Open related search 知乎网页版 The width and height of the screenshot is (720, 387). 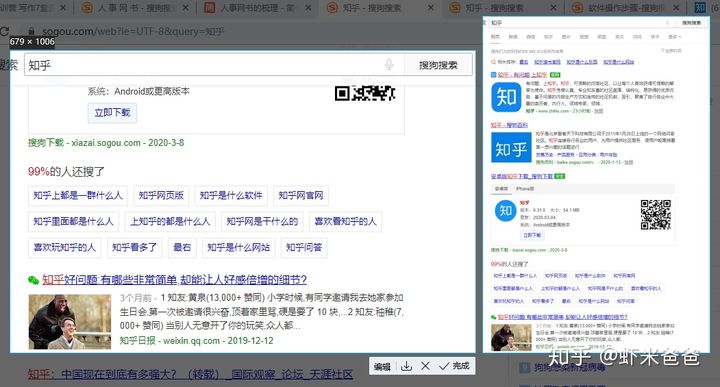point(161,196)
